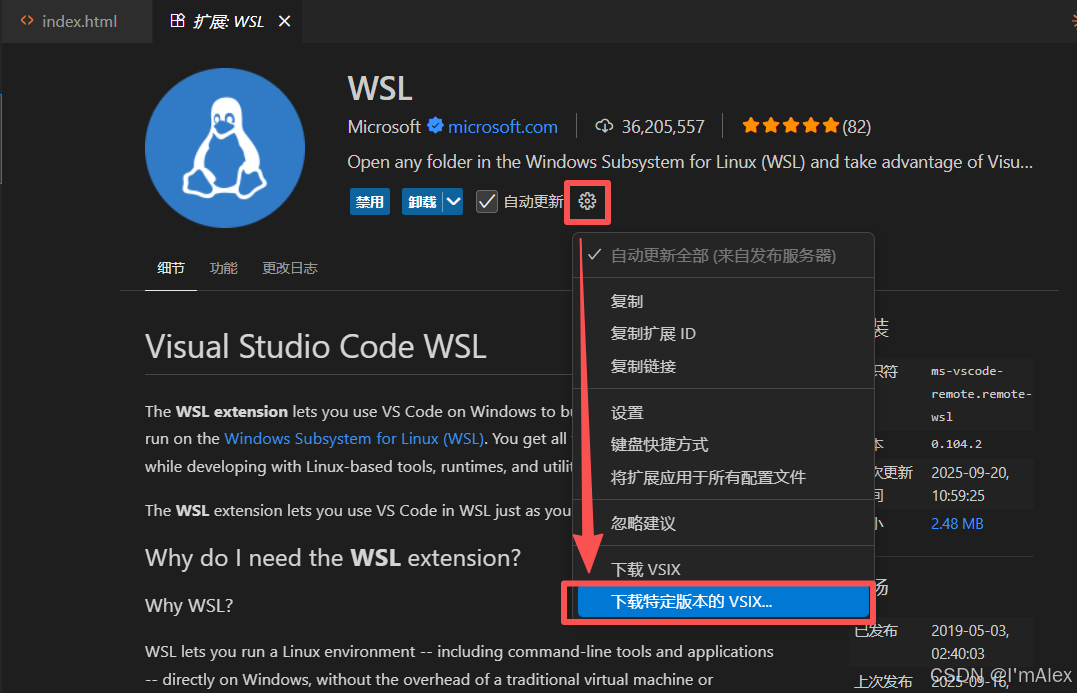
Task: Click the Why do I need the WSL extension? heading
Action: point(332,558)
